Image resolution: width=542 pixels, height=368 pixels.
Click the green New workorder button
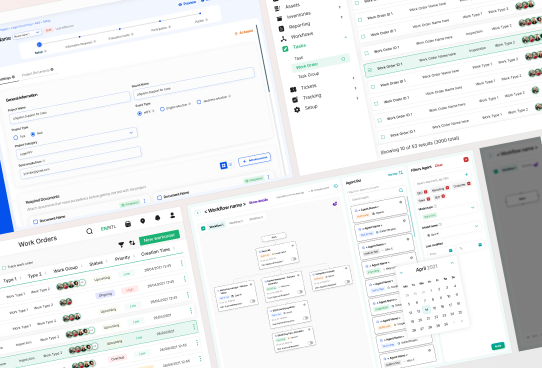[x=160, y=237]
